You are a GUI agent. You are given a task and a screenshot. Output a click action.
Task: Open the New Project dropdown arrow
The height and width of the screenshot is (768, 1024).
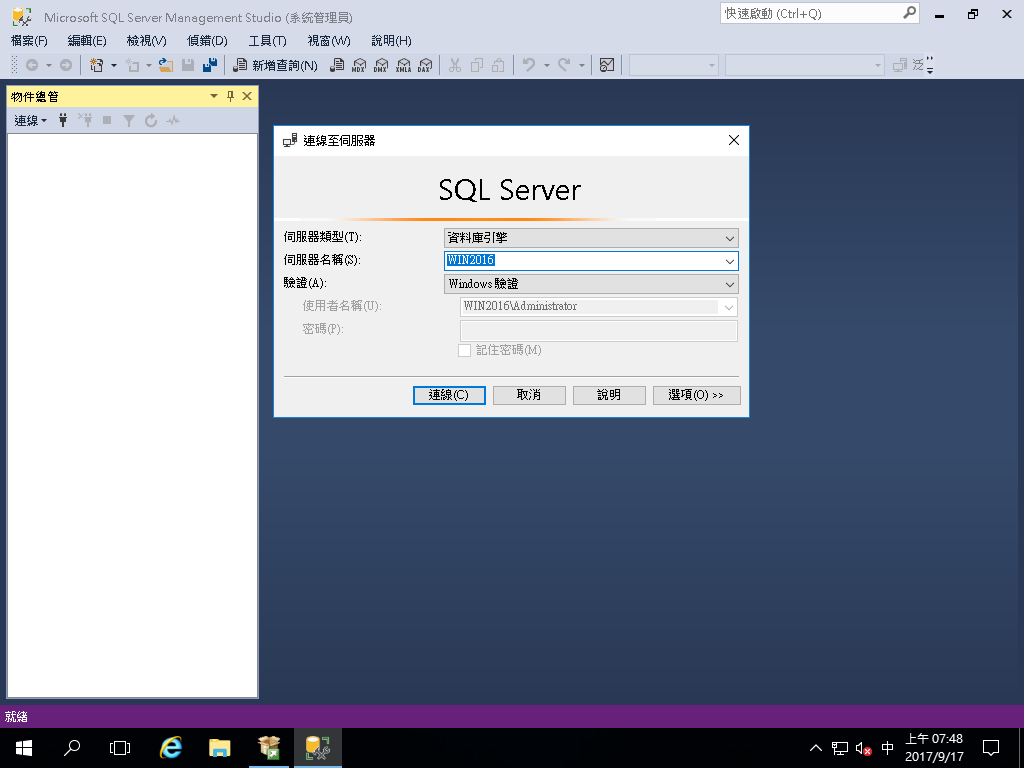click(114, 65)
